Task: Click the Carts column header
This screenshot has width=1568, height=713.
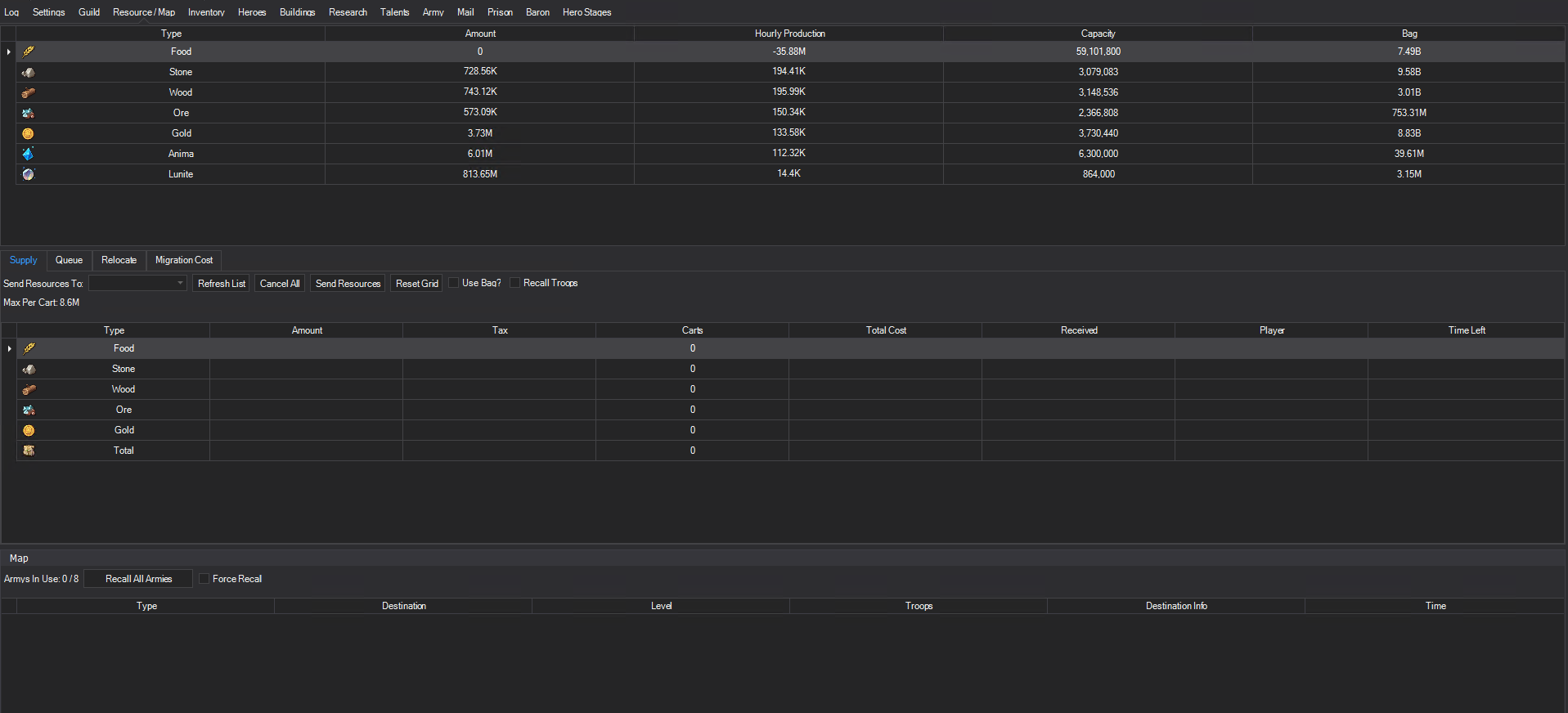Action: pos(693,330)
